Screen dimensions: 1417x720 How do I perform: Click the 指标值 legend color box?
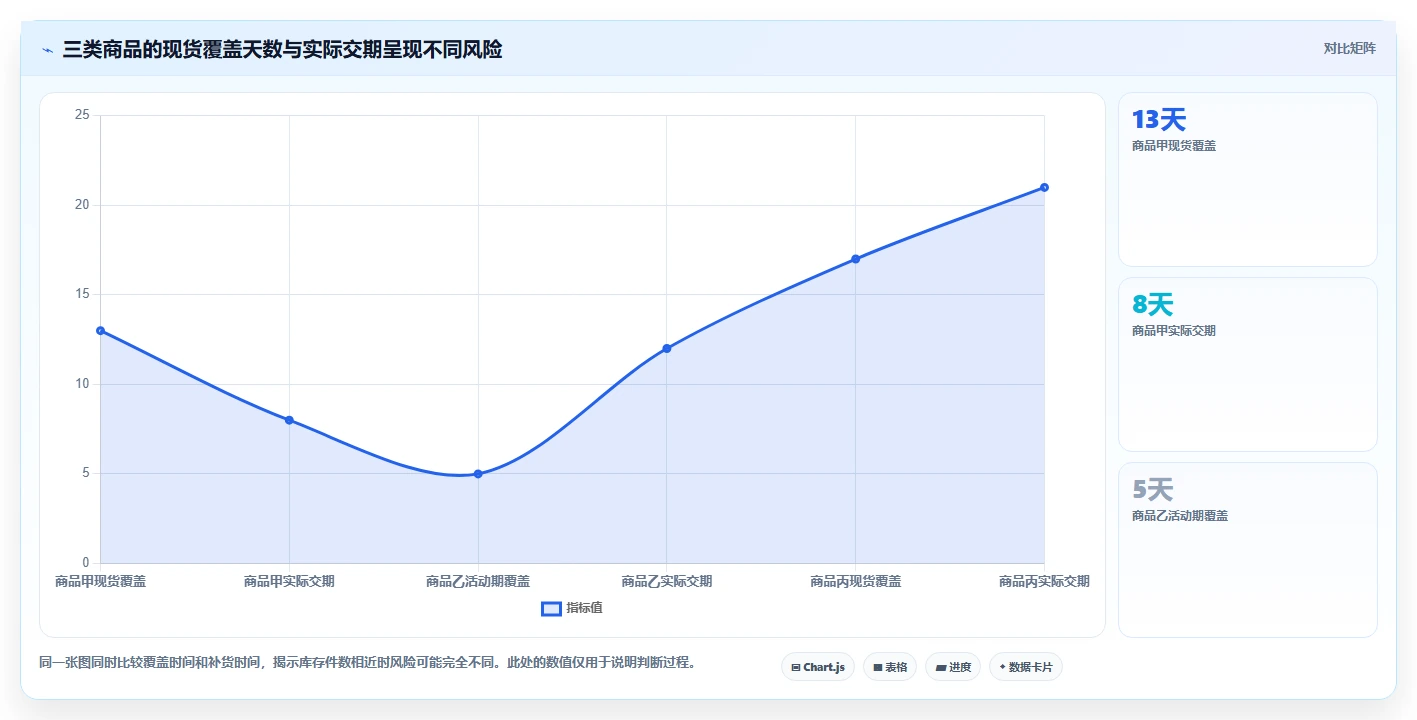(551, 608)
